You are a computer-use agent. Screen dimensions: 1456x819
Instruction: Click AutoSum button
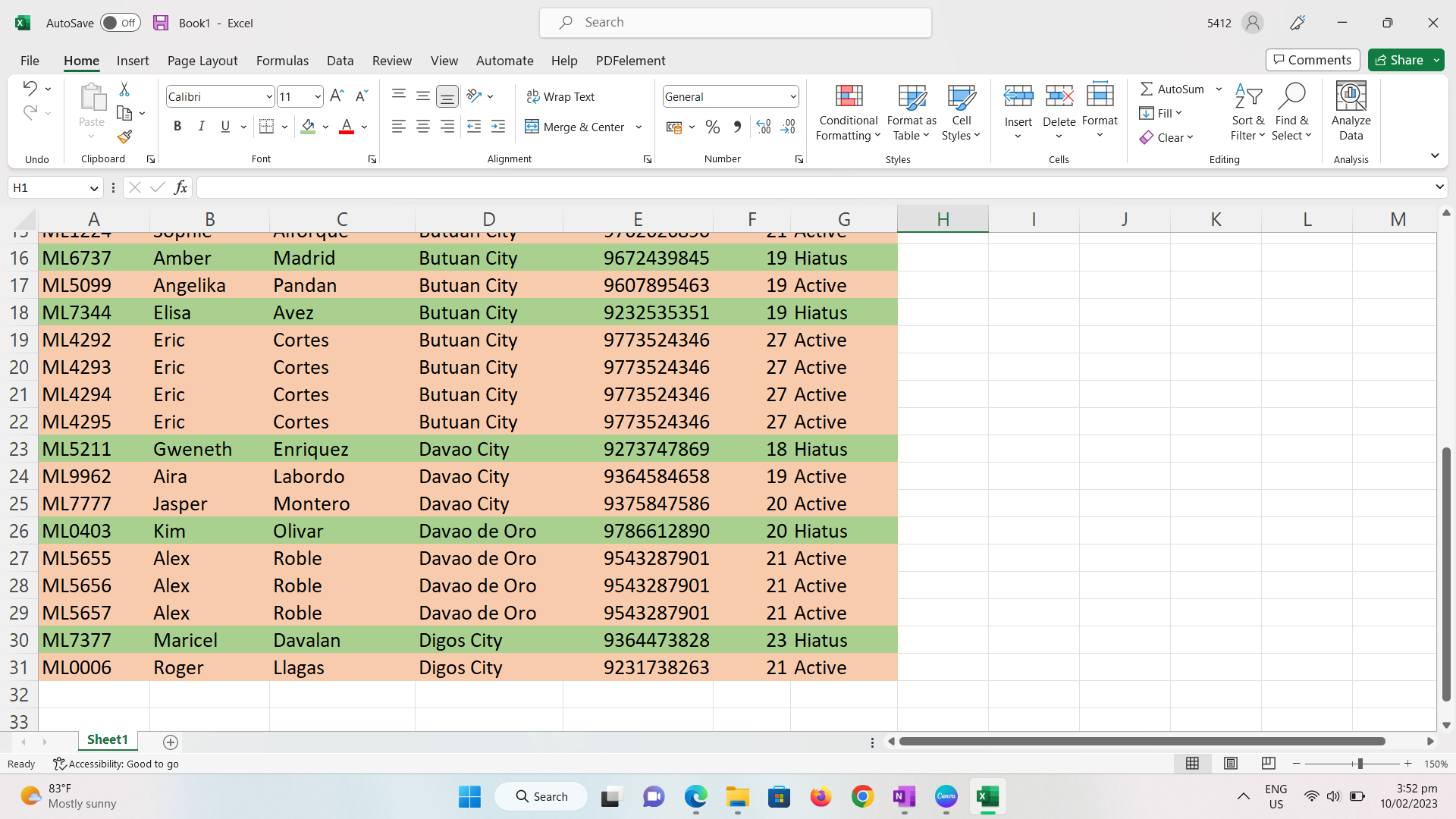coord(1172,89)
